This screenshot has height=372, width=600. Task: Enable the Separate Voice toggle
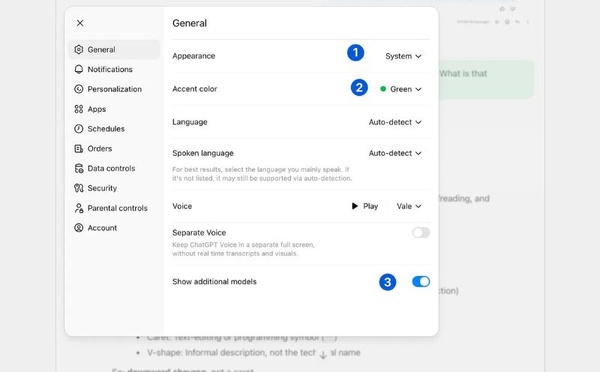coord(421,232)
